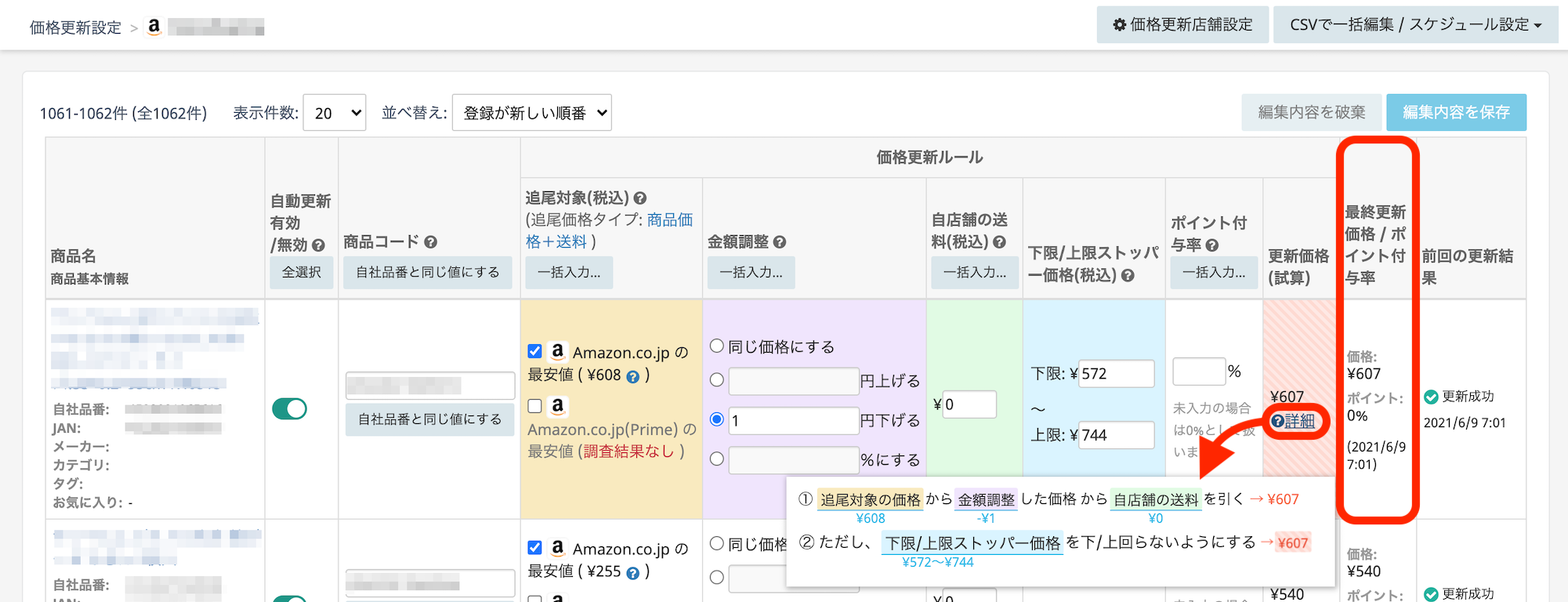Viewport: 1568px width, 602px height.
Task: Click help icon beside 金額調整 header
Action: point(779,242)
